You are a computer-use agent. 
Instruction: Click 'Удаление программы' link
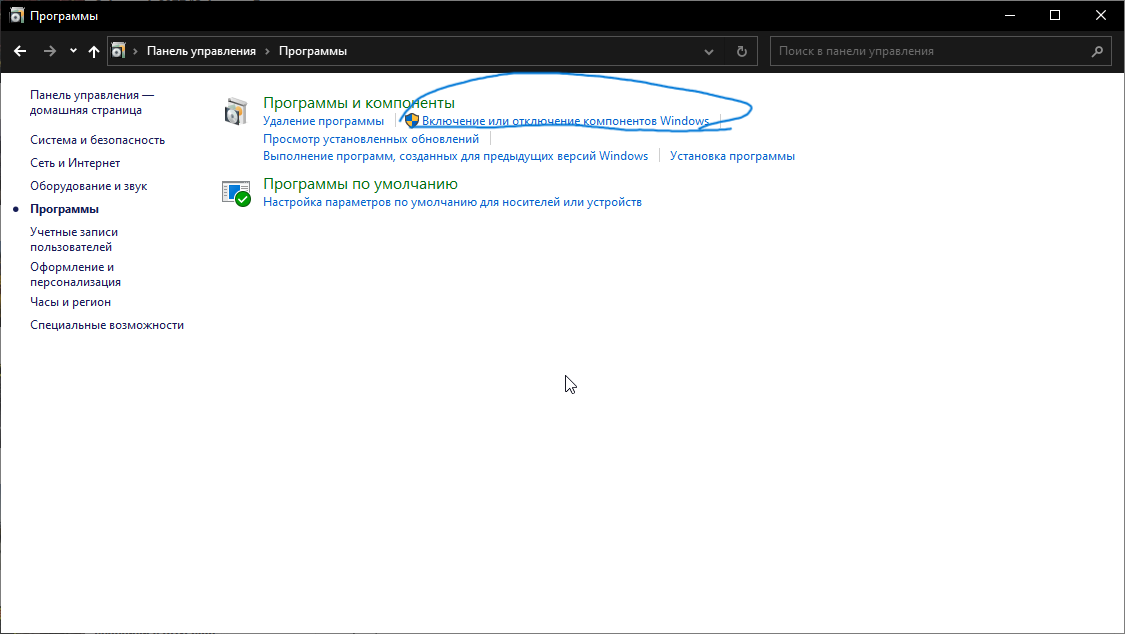[x=324, y=121]
